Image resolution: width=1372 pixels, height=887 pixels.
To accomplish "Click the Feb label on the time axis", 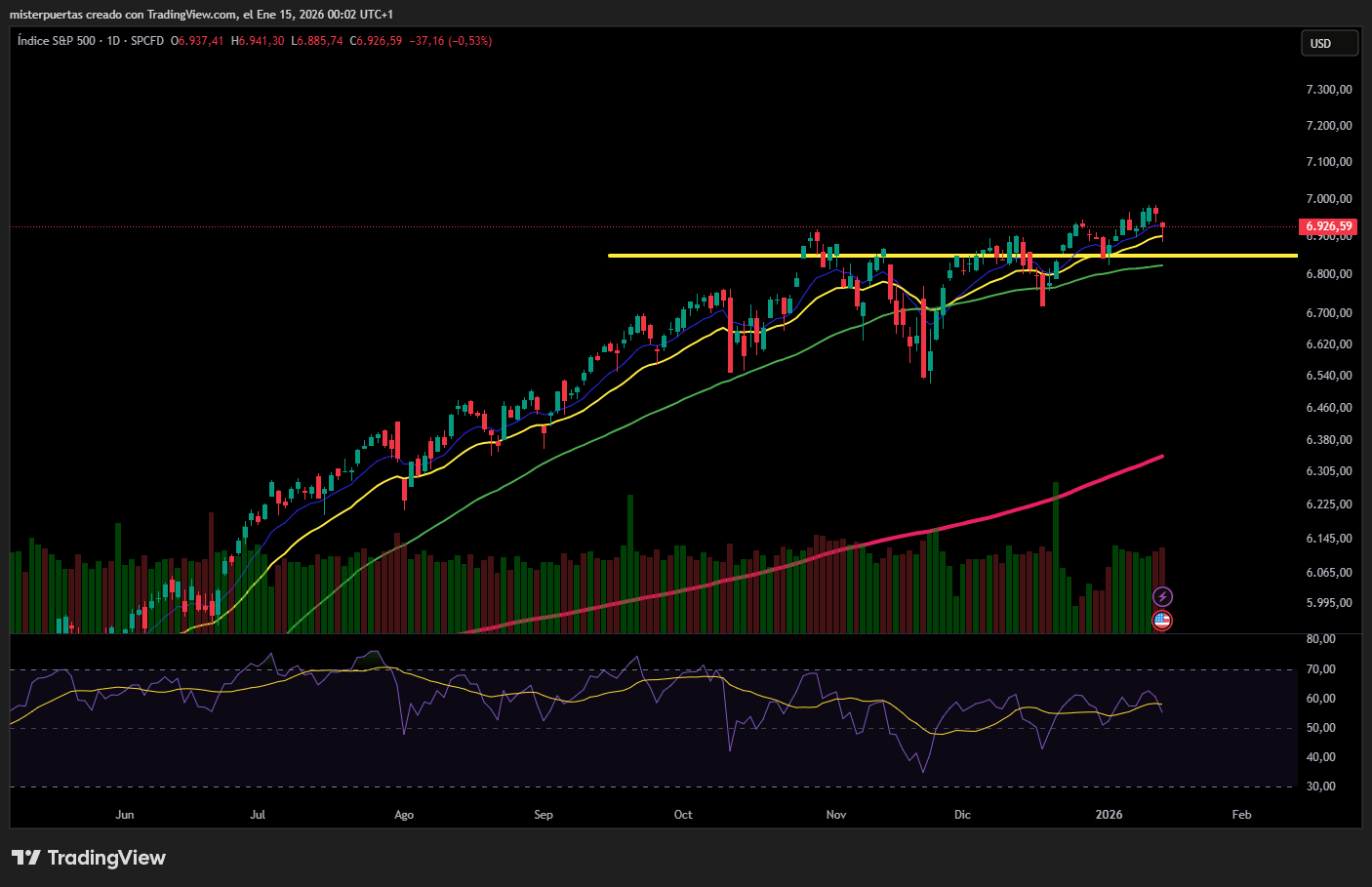I will tap(1242, 815).
